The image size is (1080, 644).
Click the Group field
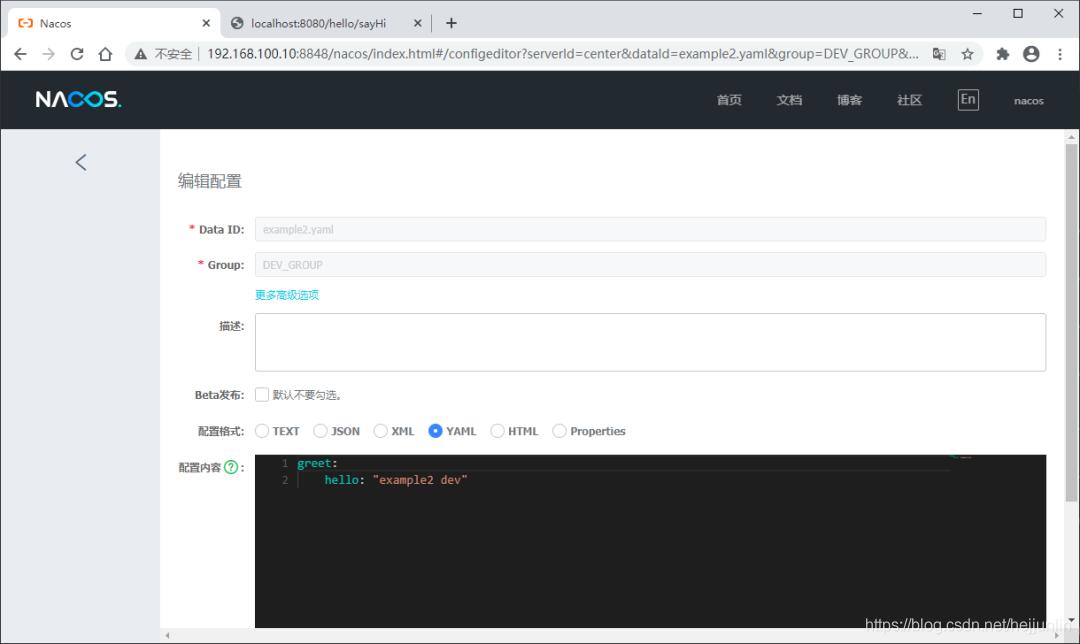click(x=650, y=264)
